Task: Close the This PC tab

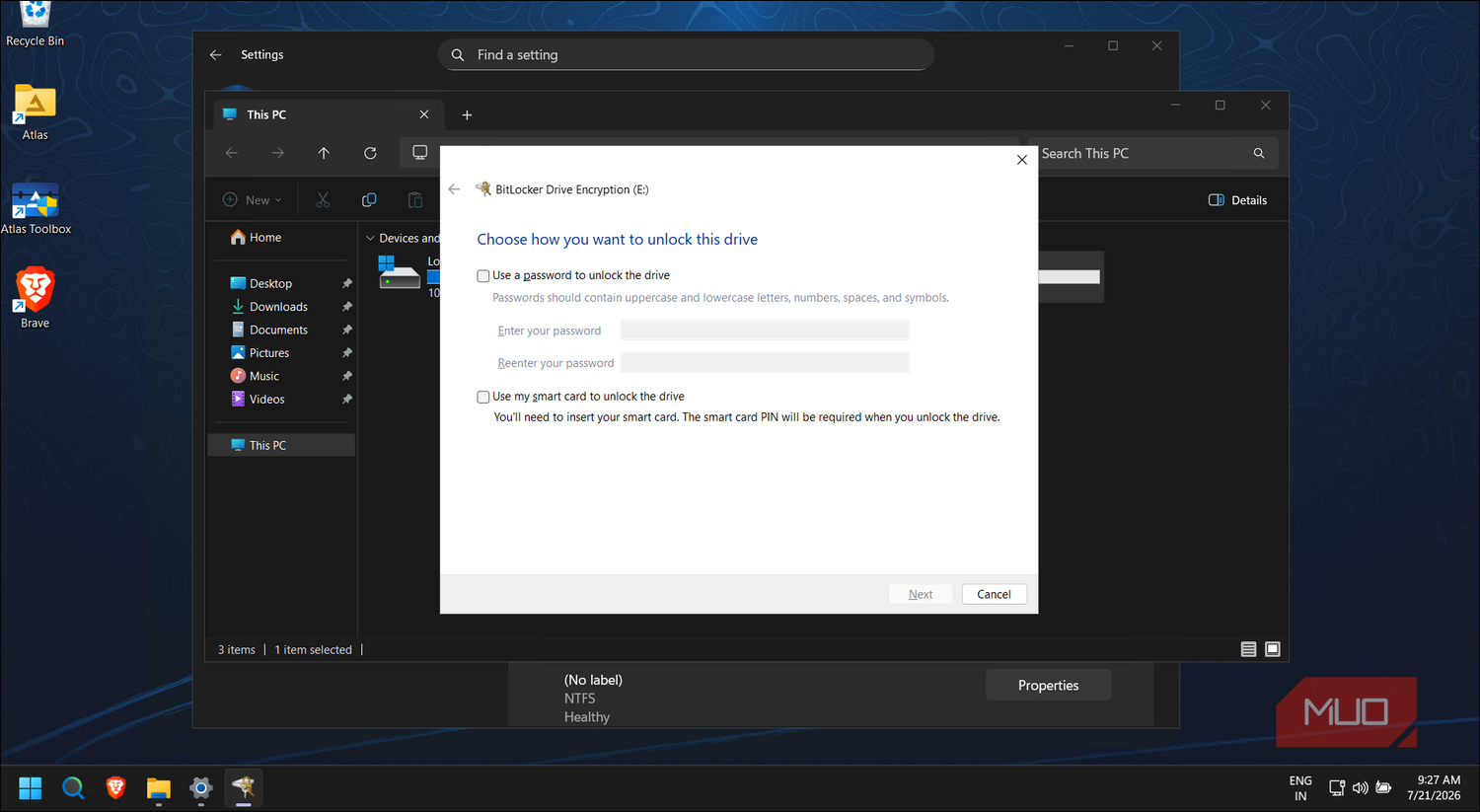Action: click(x=424, y=114)
